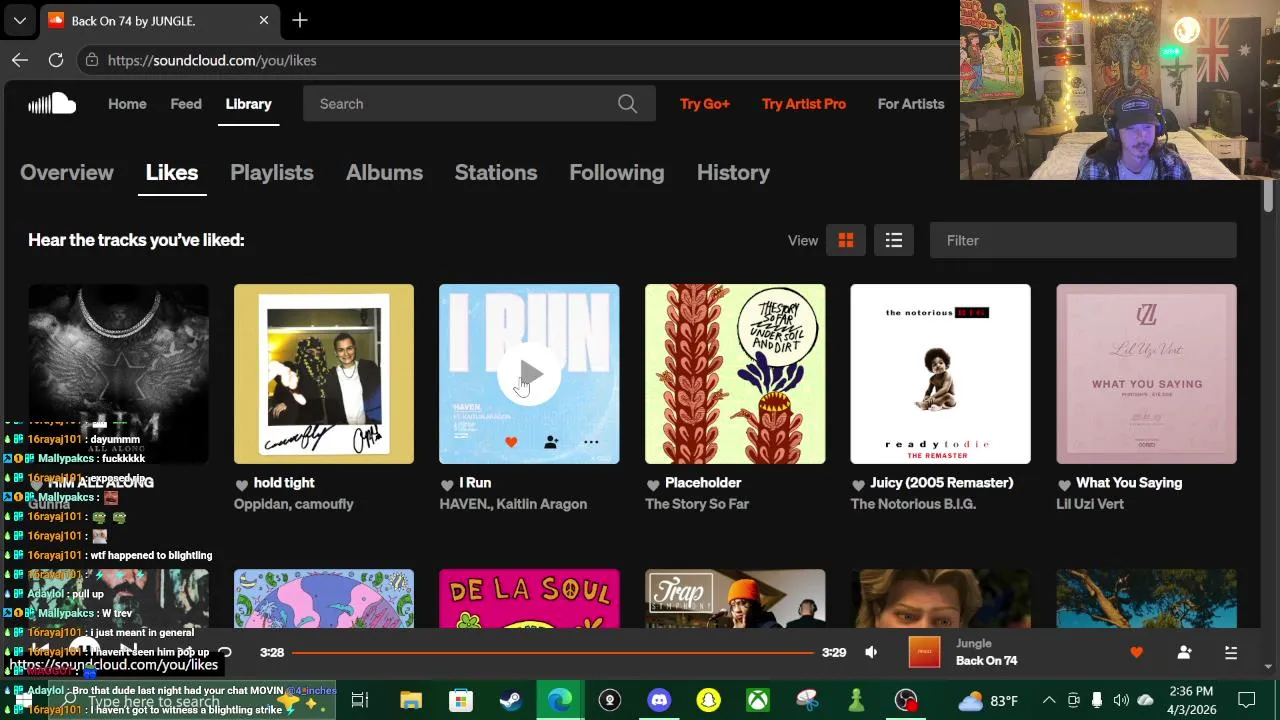Open the tab list dropdown chevron
The image size is (1280, 720).
(x=19, y=20)
